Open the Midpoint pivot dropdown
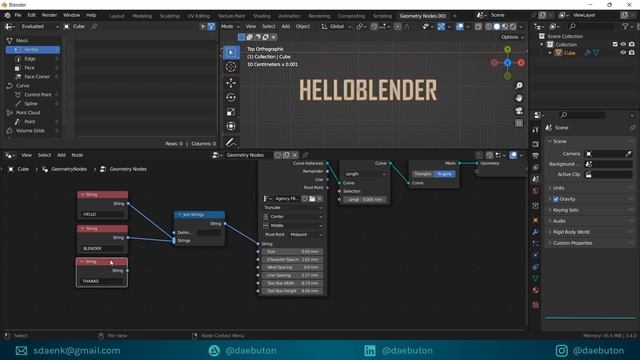This screenshot has height=360, width=640. point(306,235)
